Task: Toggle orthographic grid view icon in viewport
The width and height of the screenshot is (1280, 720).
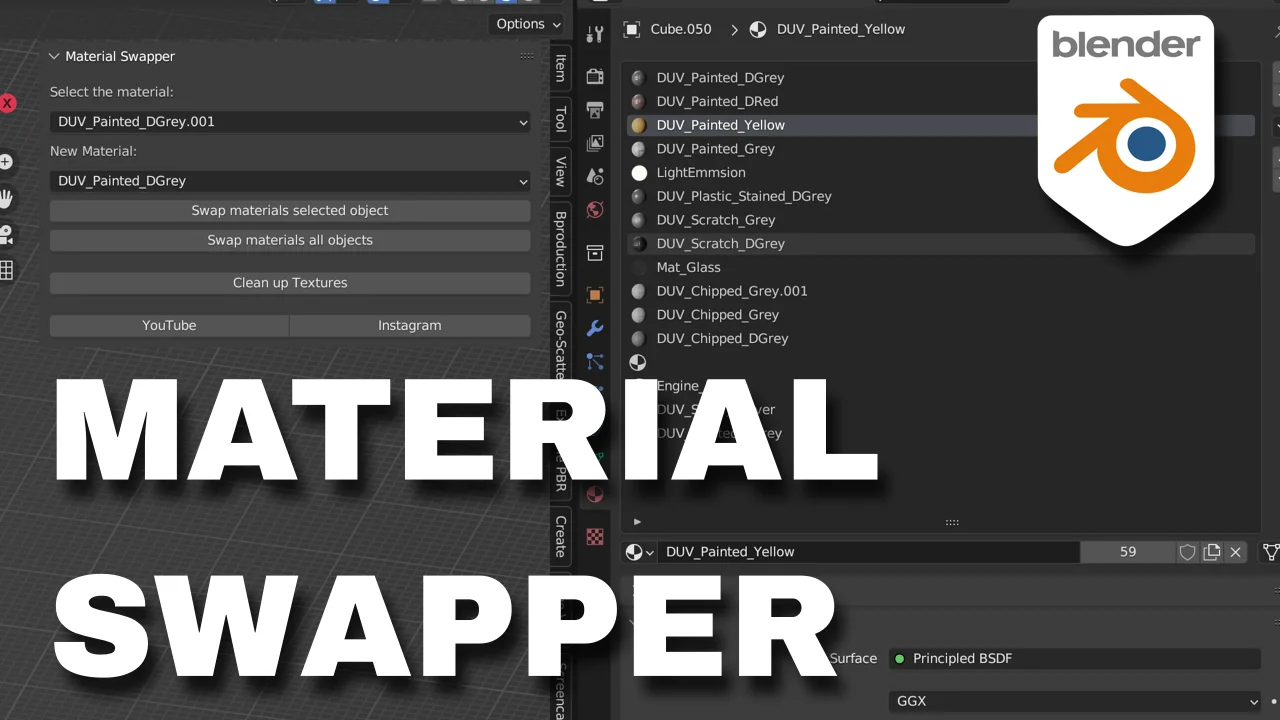Action: coord(6,270)
